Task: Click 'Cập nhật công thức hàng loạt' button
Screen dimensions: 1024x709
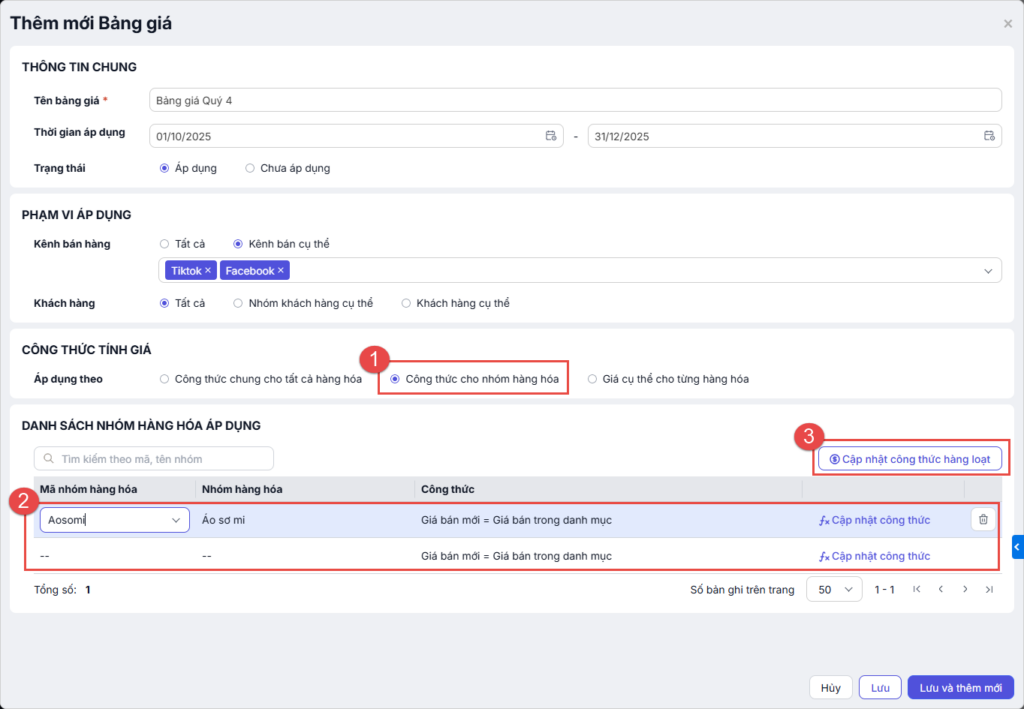Action: pyautogui.click(x=909, y=458)
